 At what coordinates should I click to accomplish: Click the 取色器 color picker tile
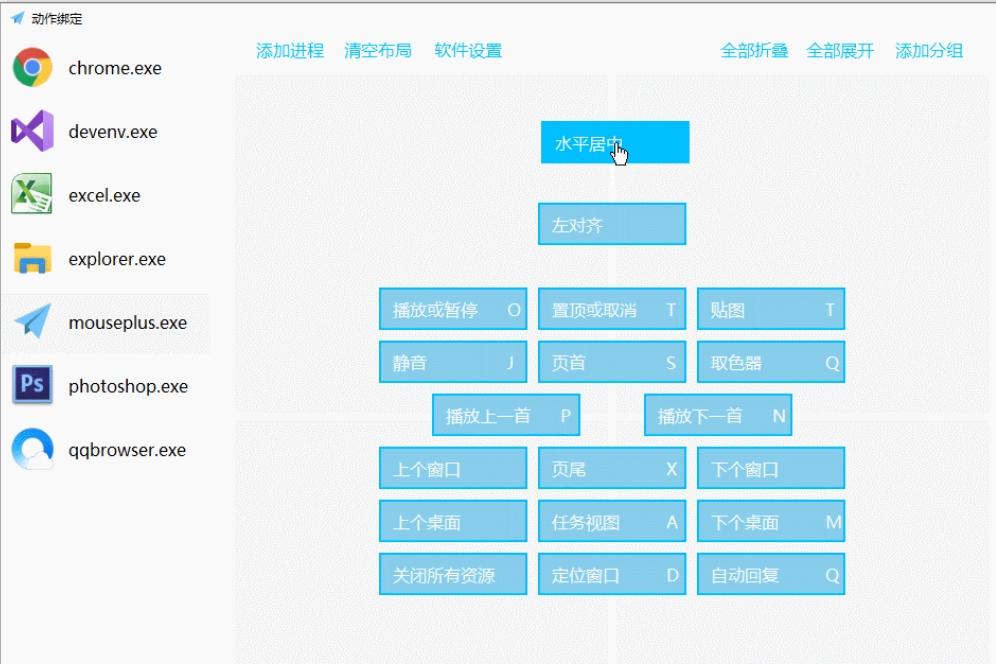(x=771, y=362)
